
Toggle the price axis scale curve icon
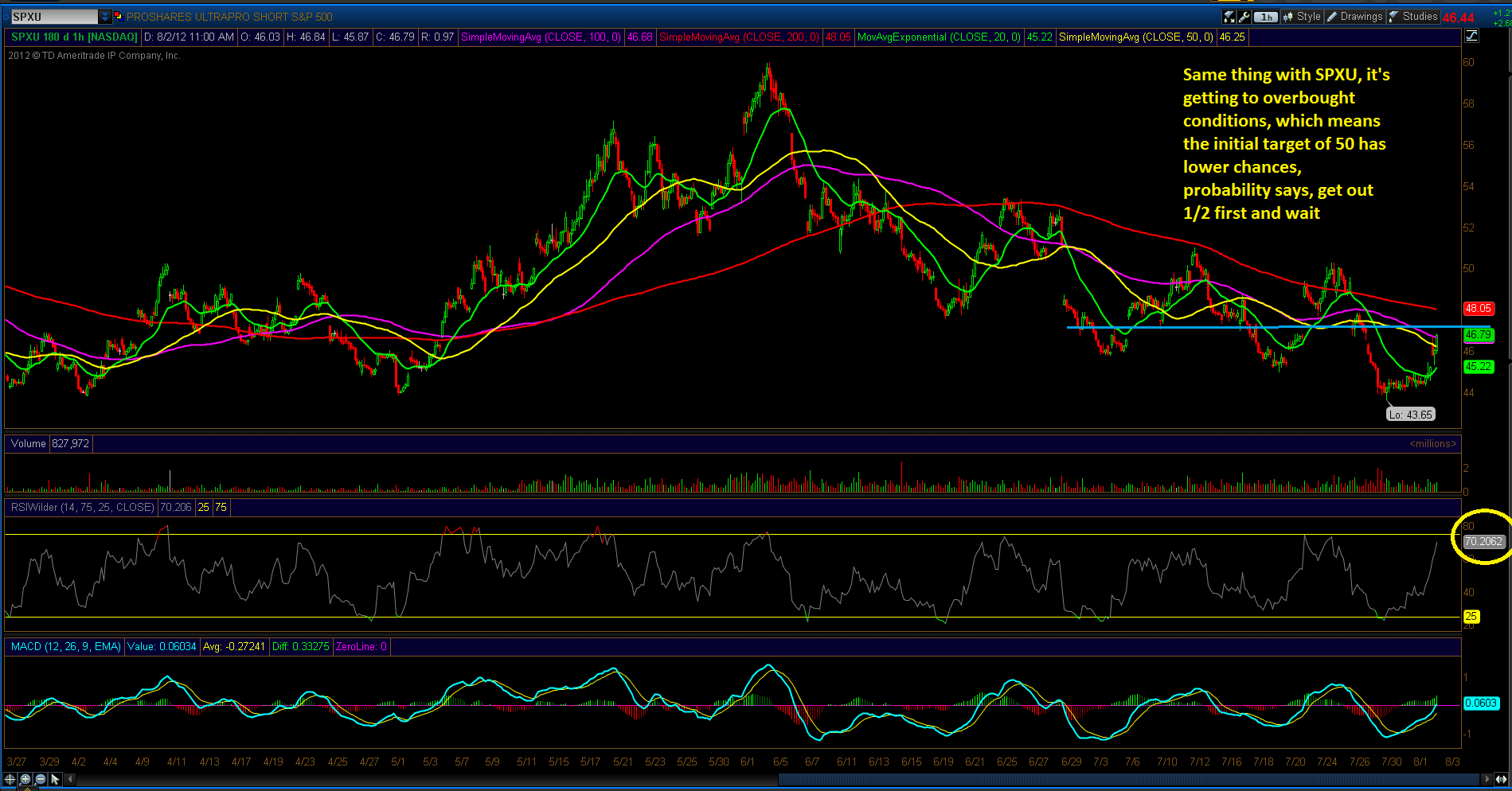(1471, 36)
